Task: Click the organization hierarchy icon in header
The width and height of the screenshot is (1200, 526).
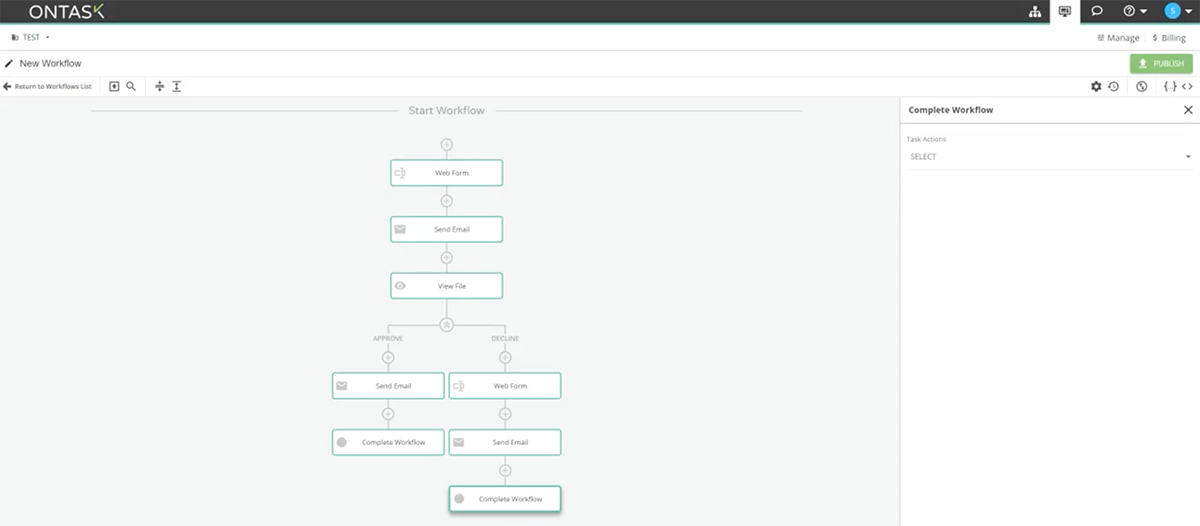Action: coord(1034,12)
